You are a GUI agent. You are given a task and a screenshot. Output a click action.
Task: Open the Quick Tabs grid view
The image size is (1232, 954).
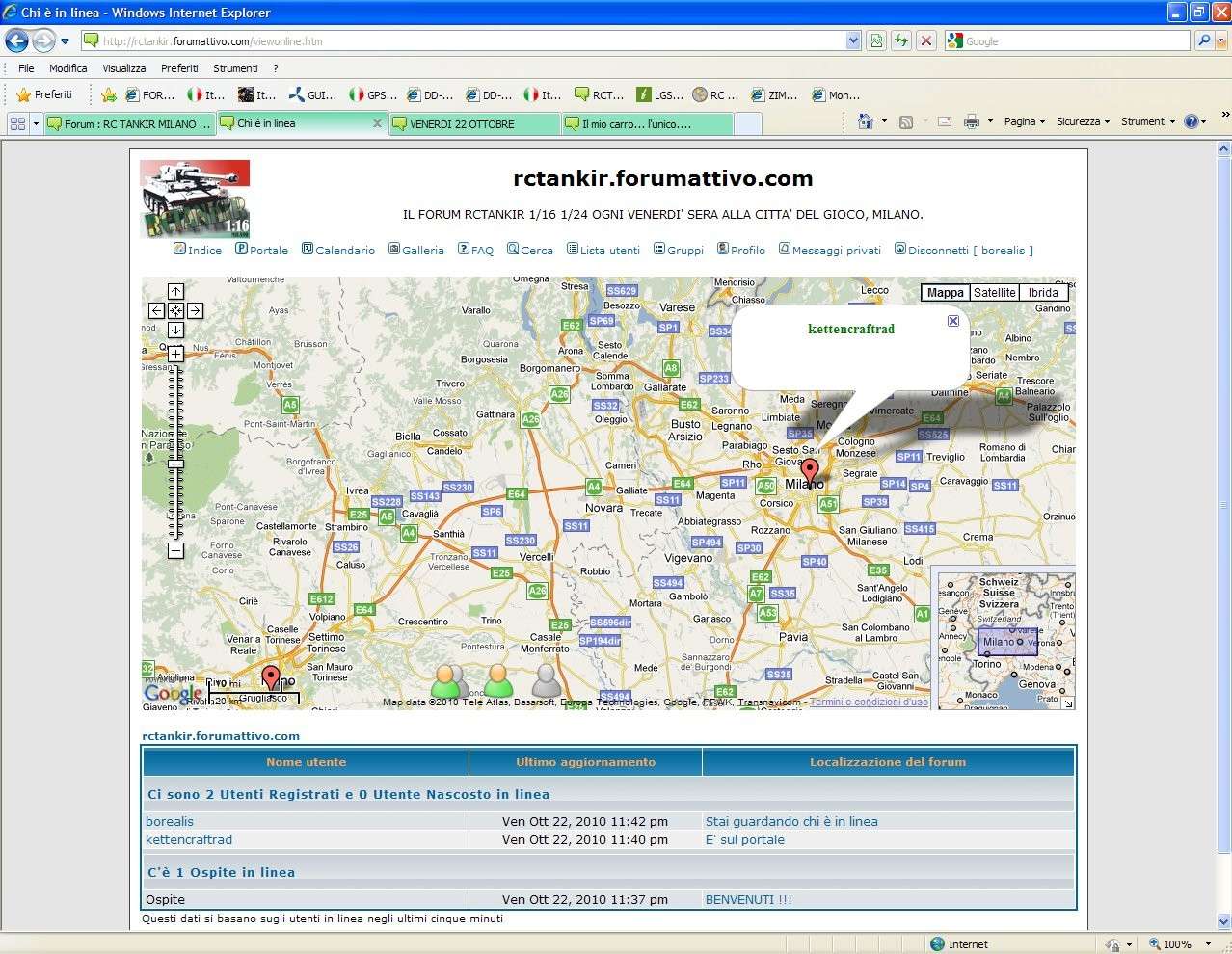click(17, 123)
